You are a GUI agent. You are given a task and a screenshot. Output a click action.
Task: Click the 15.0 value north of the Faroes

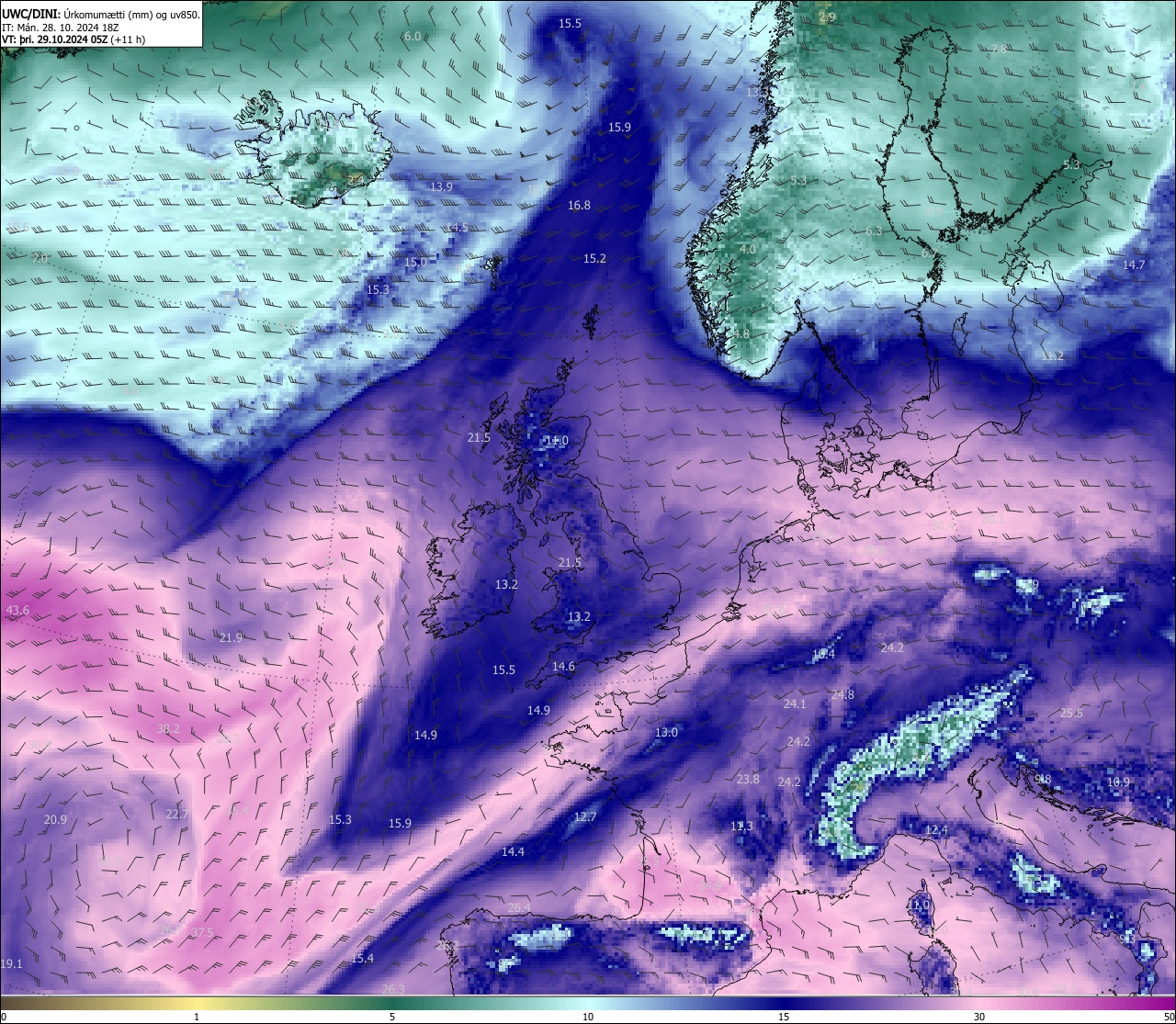click(x=415, y=263)
